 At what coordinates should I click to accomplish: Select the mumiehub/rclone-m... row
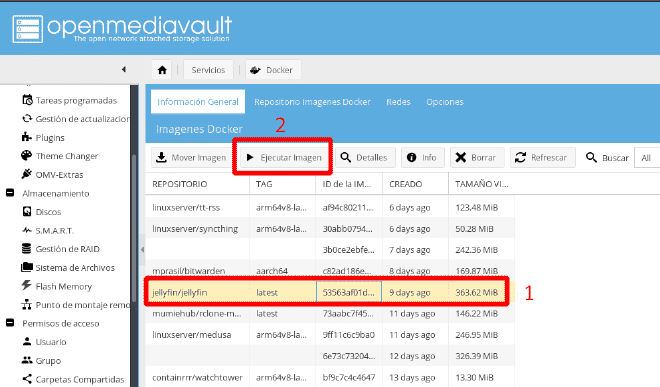pos(330,314)
